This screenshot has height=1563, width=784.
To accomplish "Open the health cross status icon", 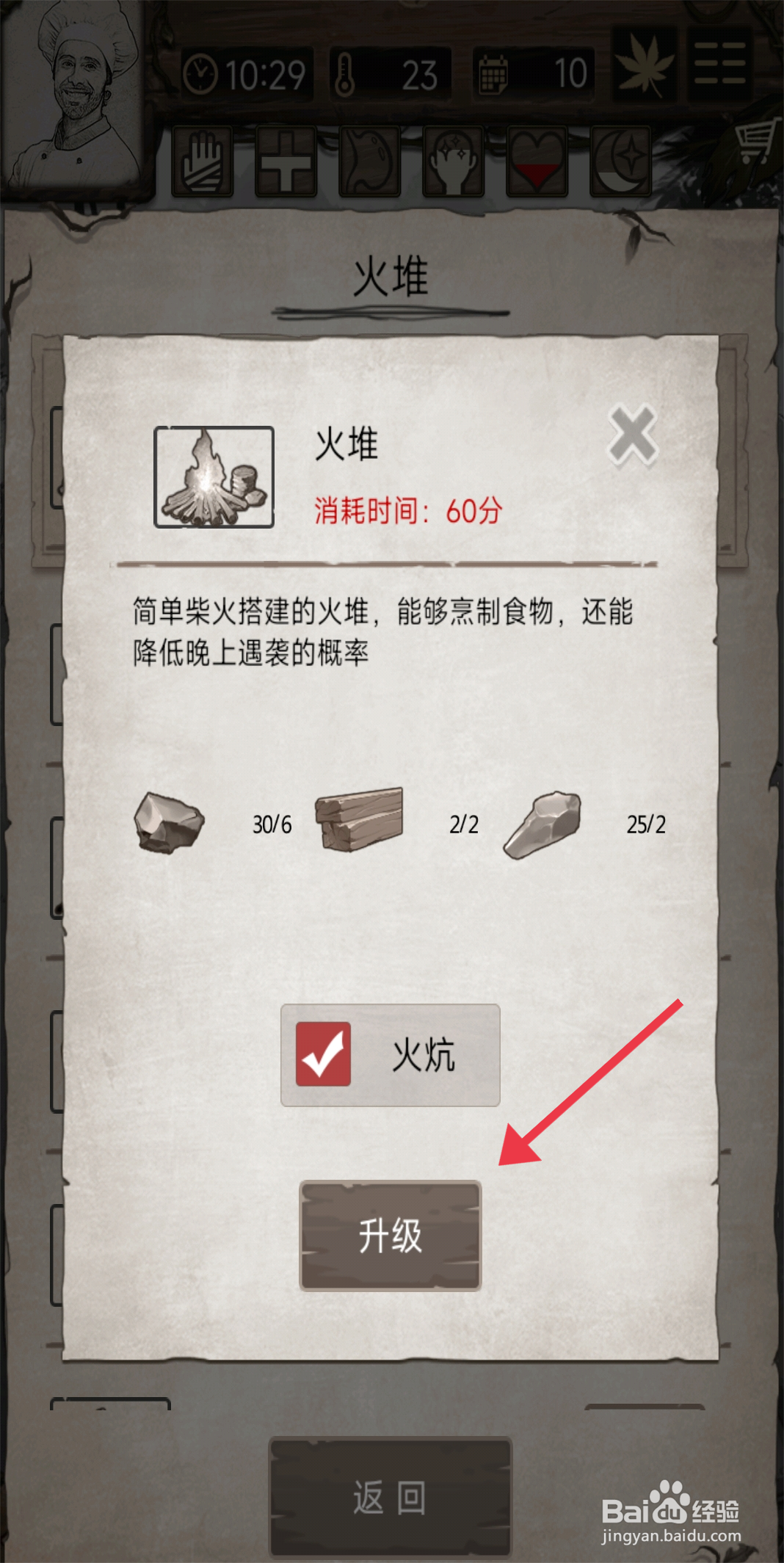I will (x=286, y=162).
